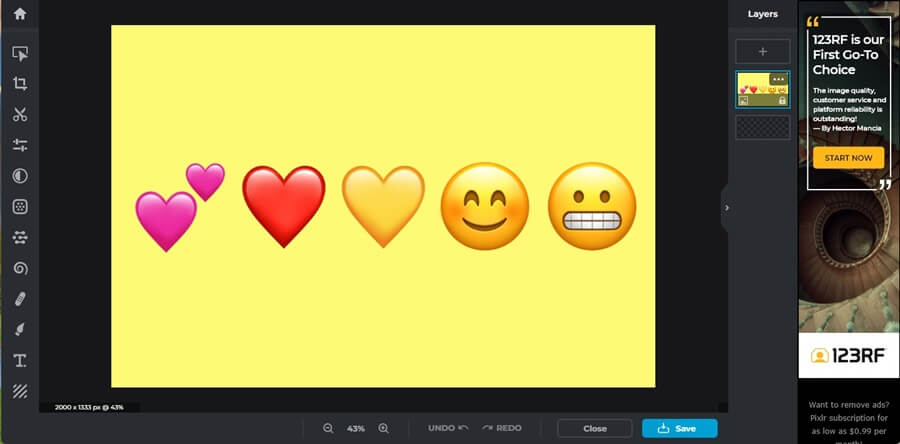Click the smiling blushing face emoji
Screen dimensions: 900x444
pos(484,206)
